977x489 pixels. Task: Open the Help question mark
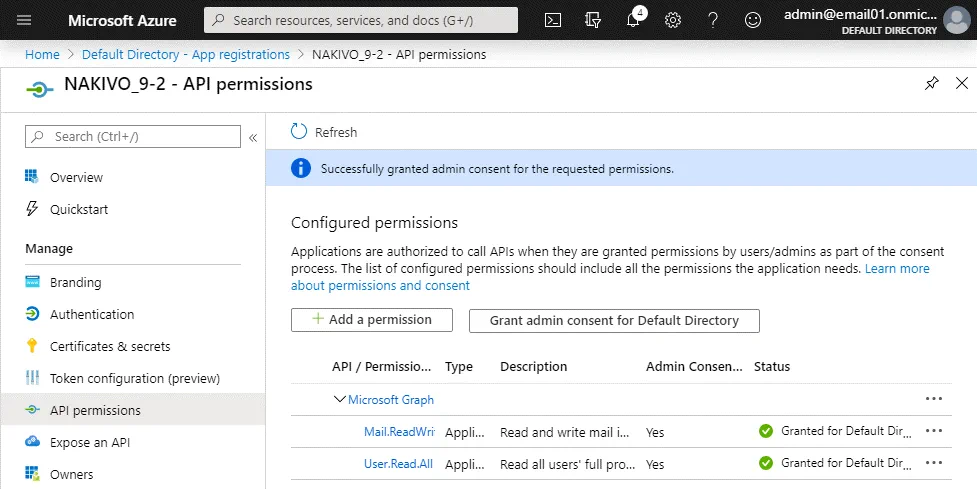(713, 20)
